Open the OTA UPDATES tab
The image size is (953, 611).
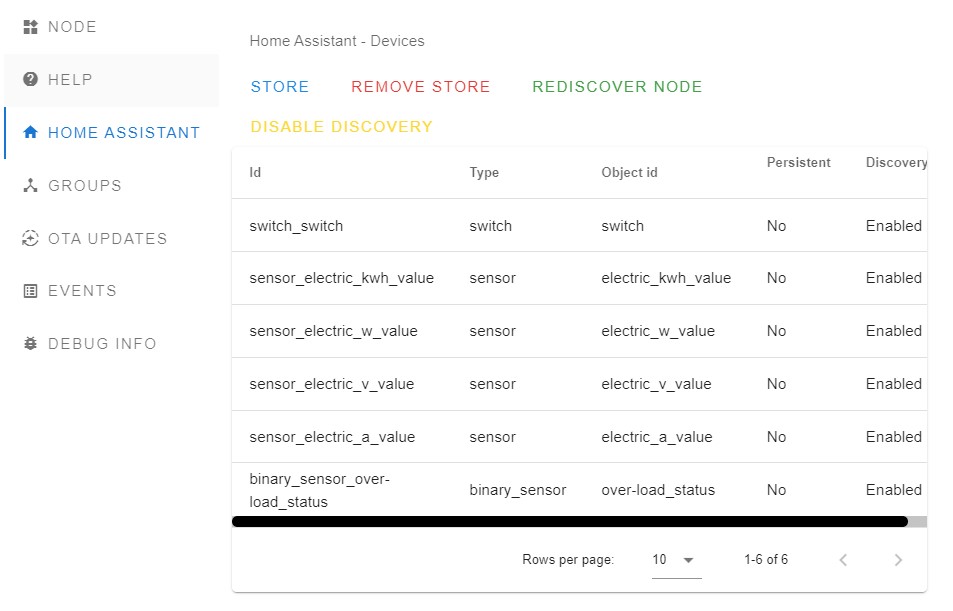click(x=112, y=238)
